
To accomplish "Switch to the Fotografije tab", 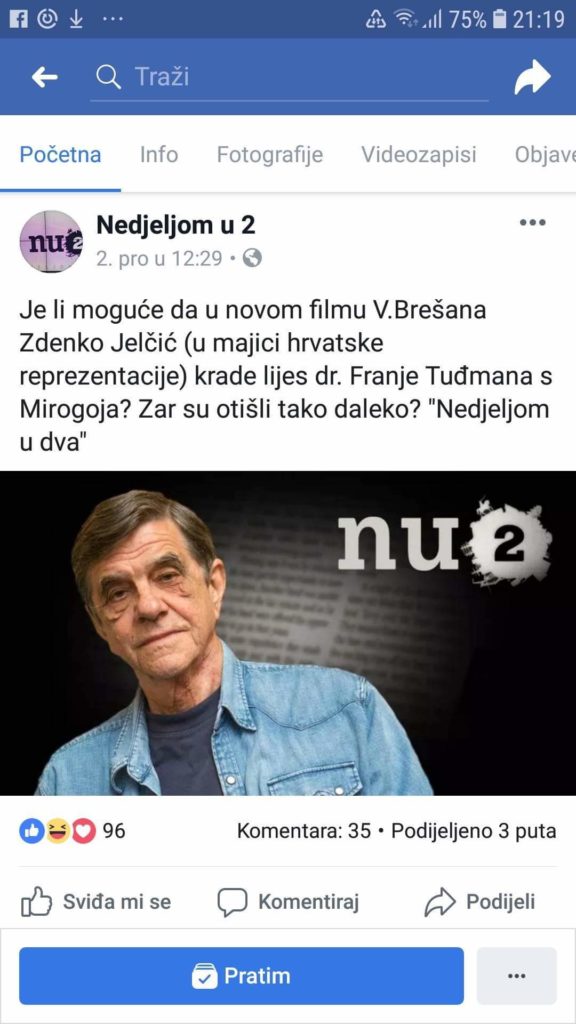I will (270, 155).
